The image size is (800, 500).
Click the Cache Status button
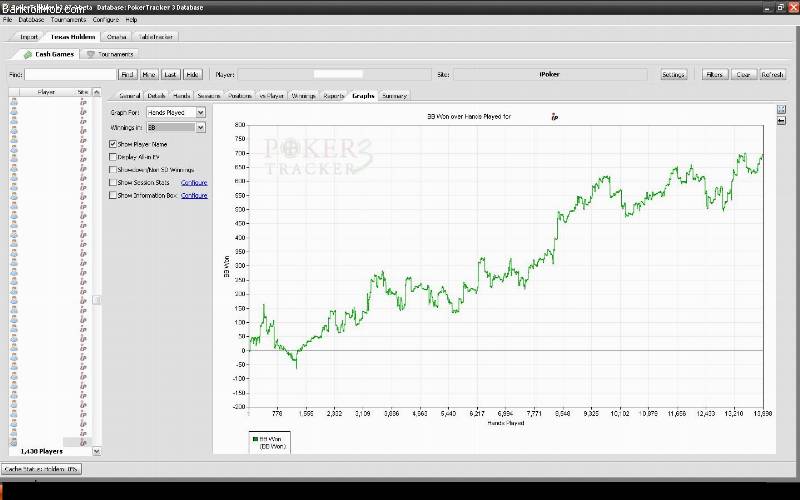pos(41,469)
